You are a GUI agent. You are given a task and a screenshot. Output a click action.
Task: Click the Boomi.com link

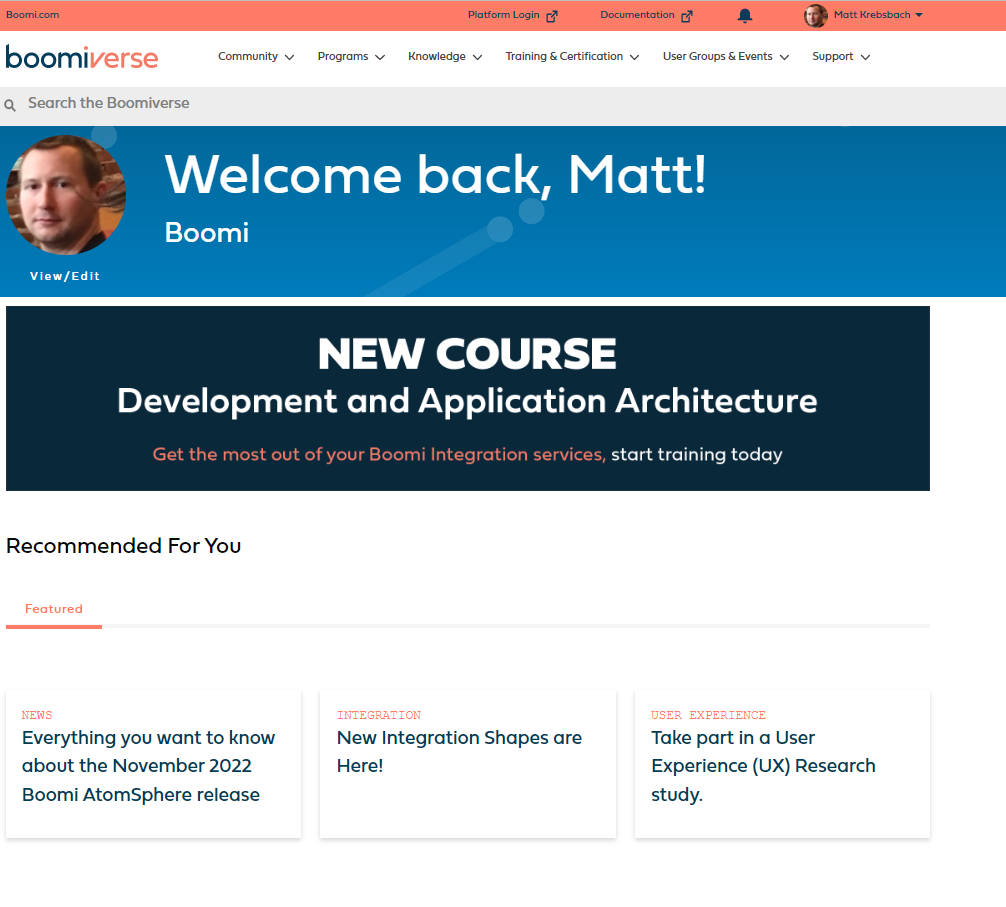click(33, 15)
